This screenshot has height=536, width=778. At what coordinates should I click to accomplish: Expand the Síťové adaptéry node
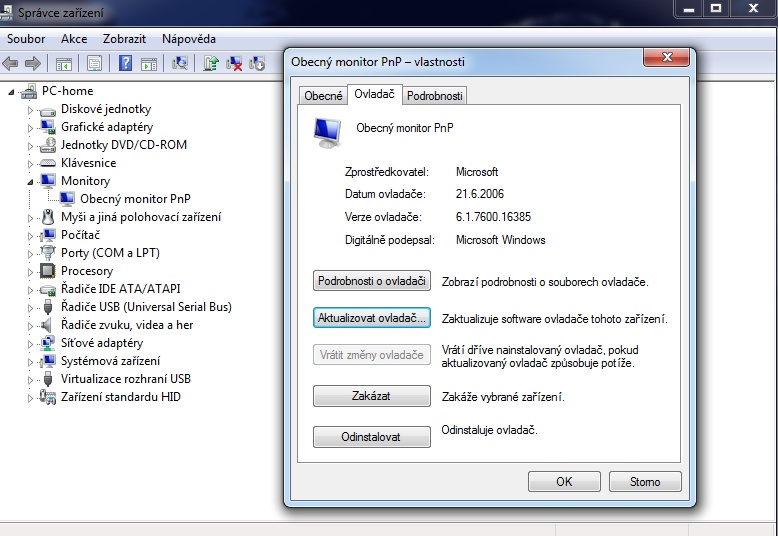click(30, 343)
